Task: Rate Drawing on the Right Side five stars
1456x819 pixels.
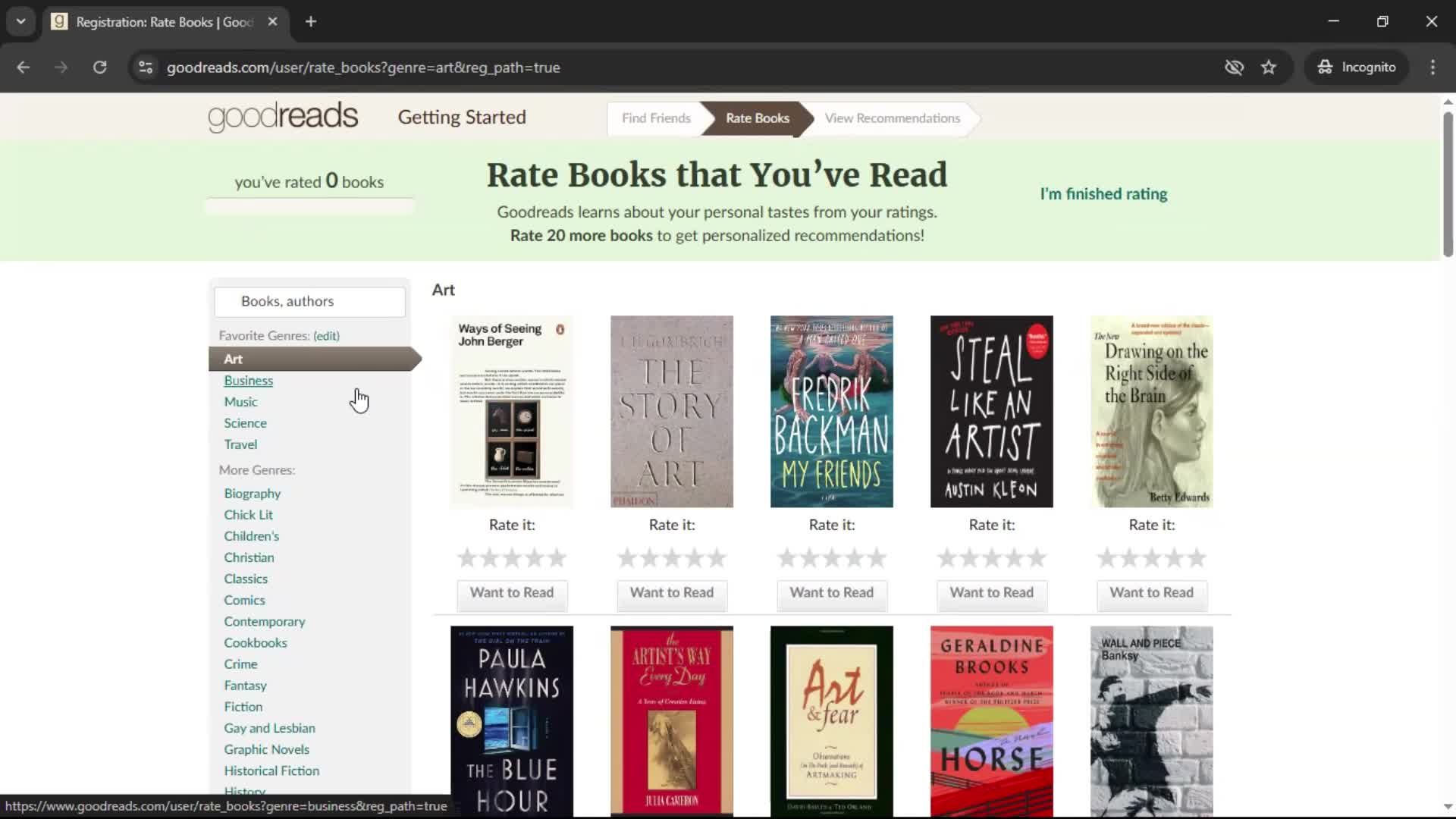Action: click(x=1197, y=559)
